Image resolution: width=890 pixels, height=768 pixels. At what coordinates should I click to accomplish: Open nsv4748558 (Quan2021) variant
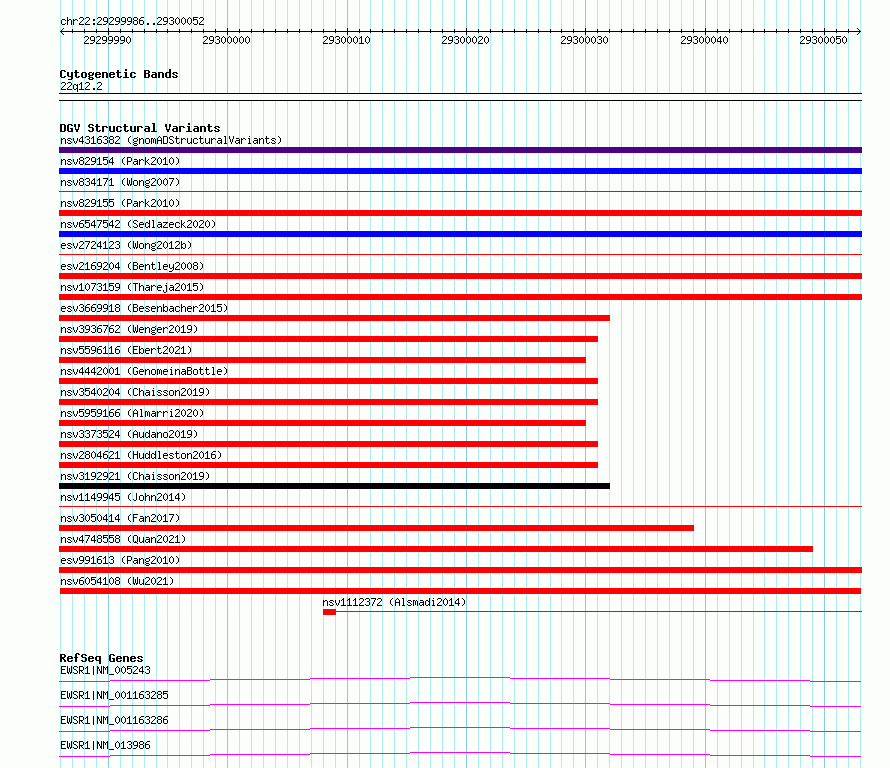[x=123, y=539]
